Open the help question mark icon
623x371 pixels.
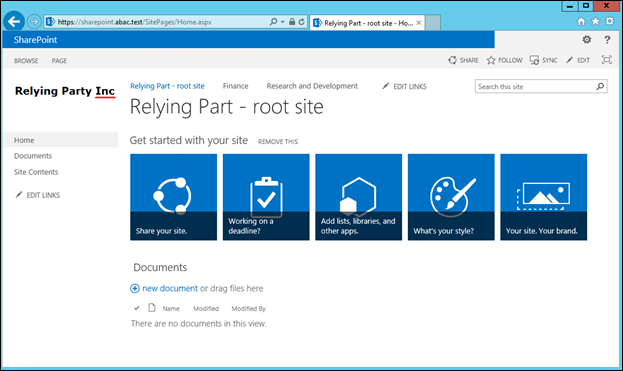(x=607, y=40)
